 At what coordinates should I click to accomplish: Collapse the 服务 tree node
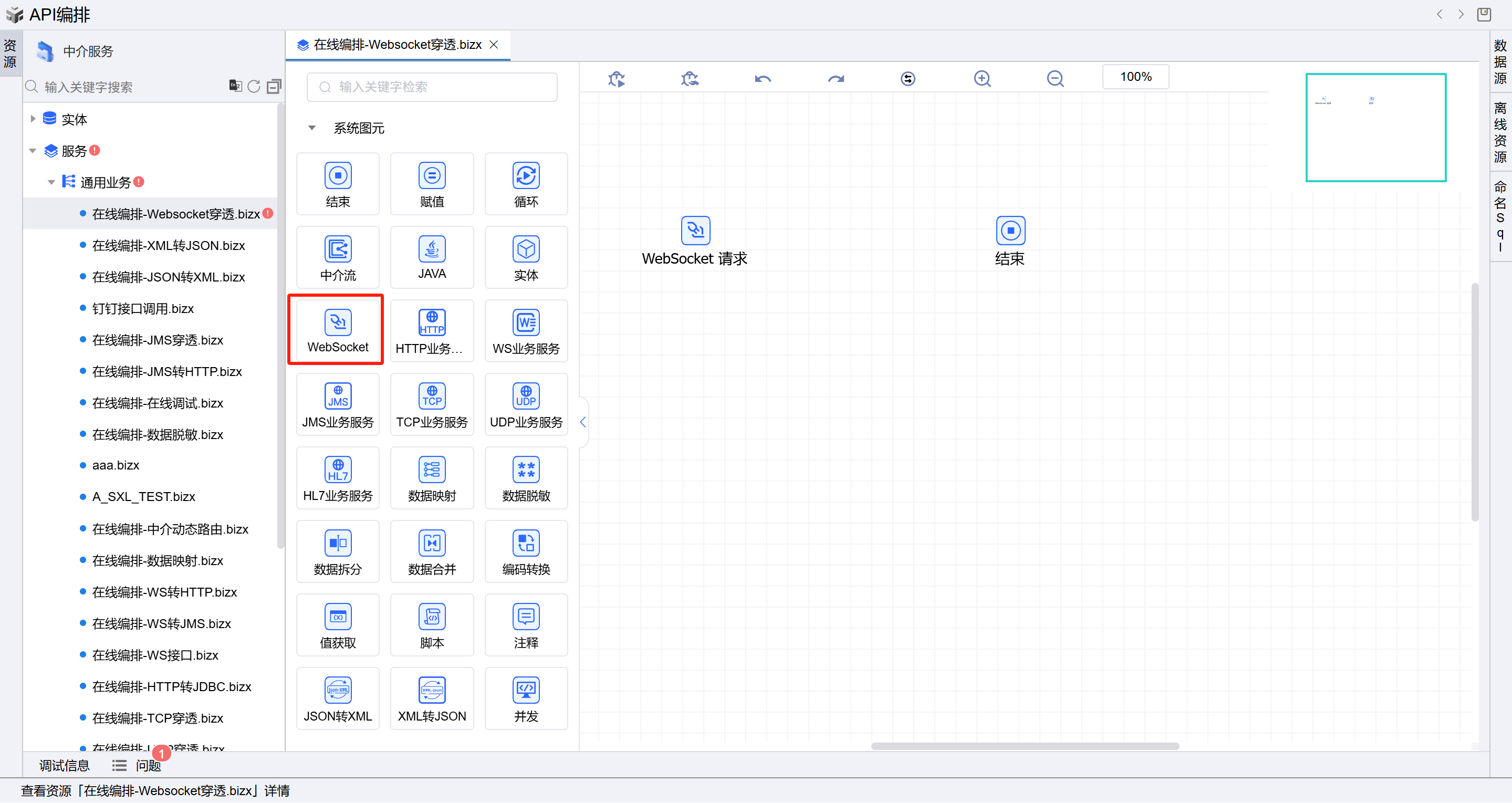(33, 151)
